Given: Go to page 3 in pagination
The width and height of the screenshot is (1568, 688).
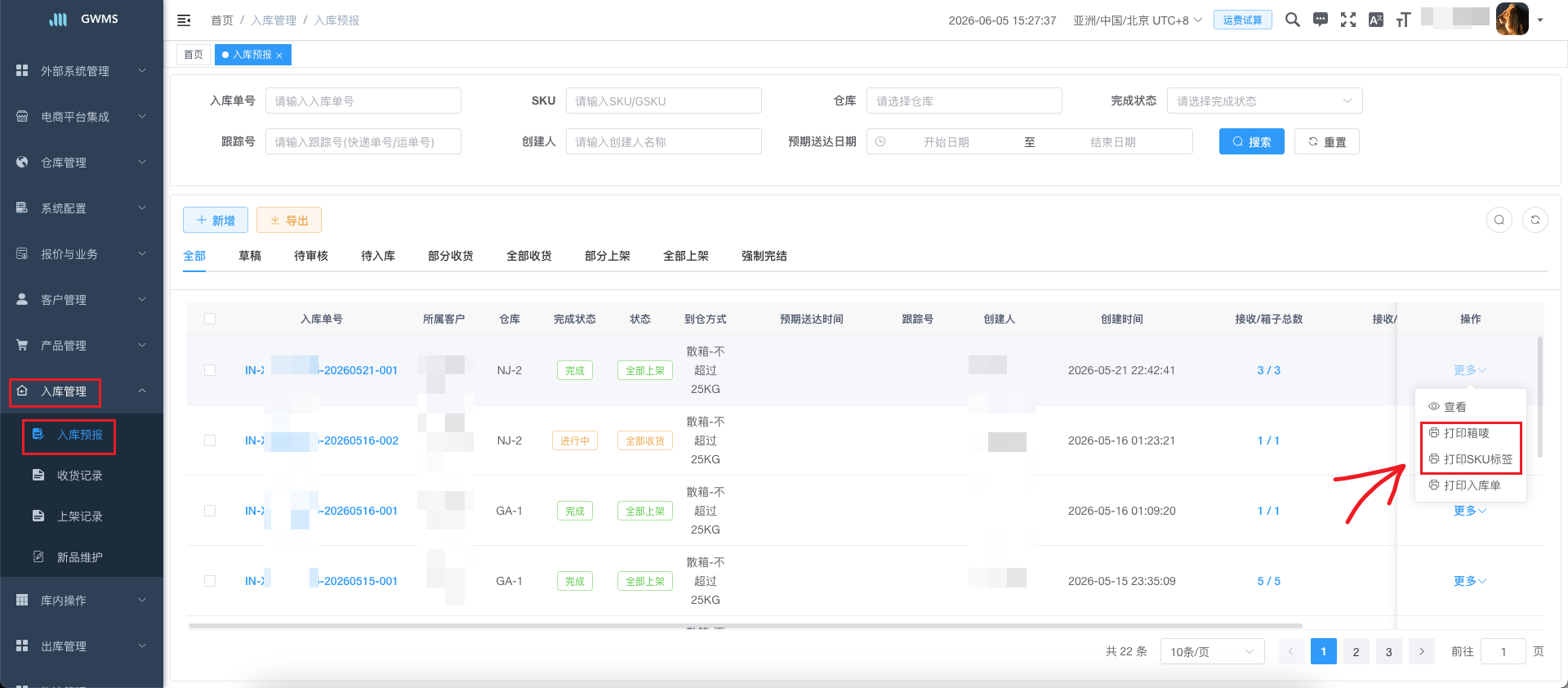Looking at the screenshot, I should [x=1388, y=651].
